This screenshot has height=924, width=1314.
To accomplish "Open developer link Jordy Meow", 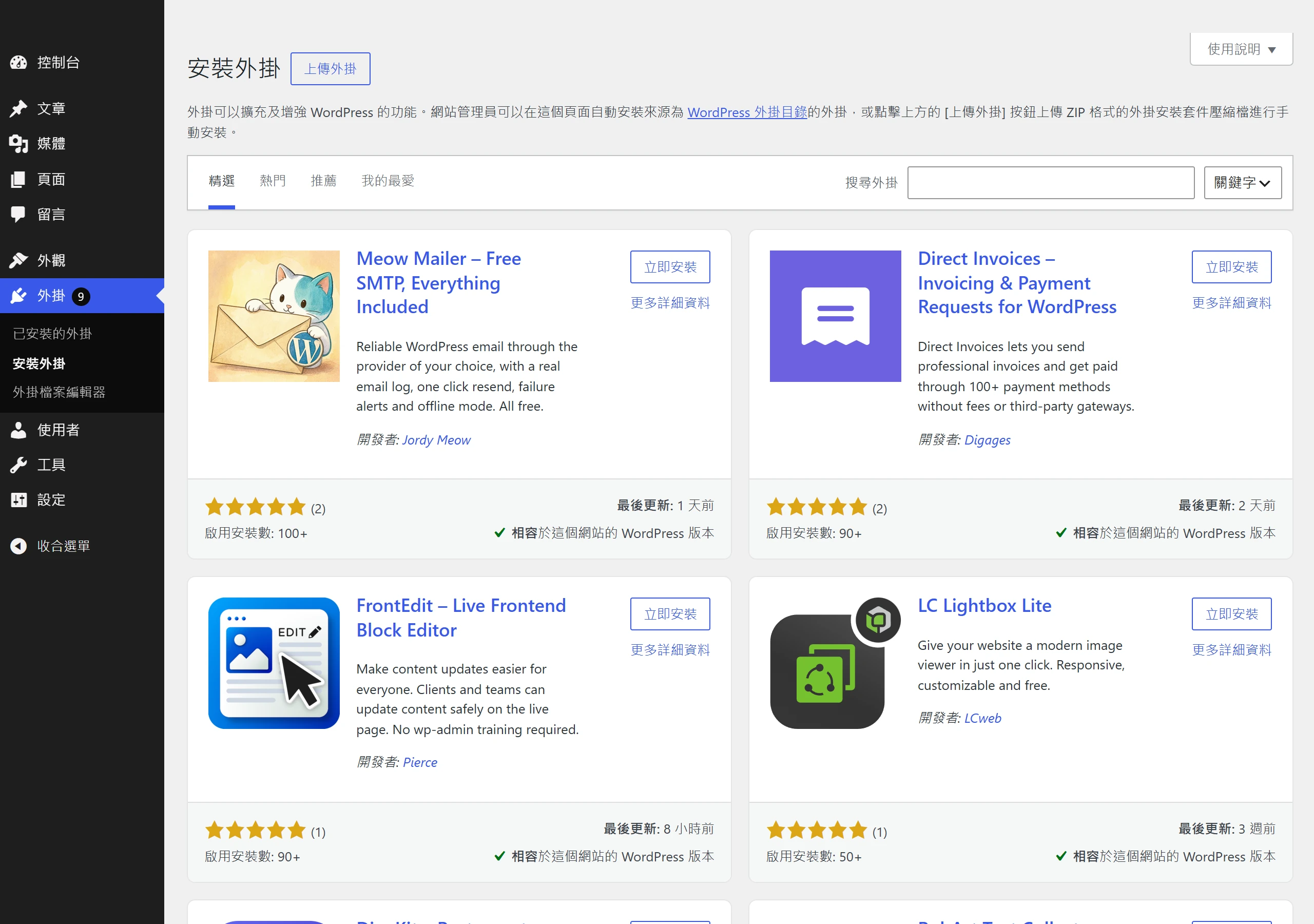I will [436, 440].
